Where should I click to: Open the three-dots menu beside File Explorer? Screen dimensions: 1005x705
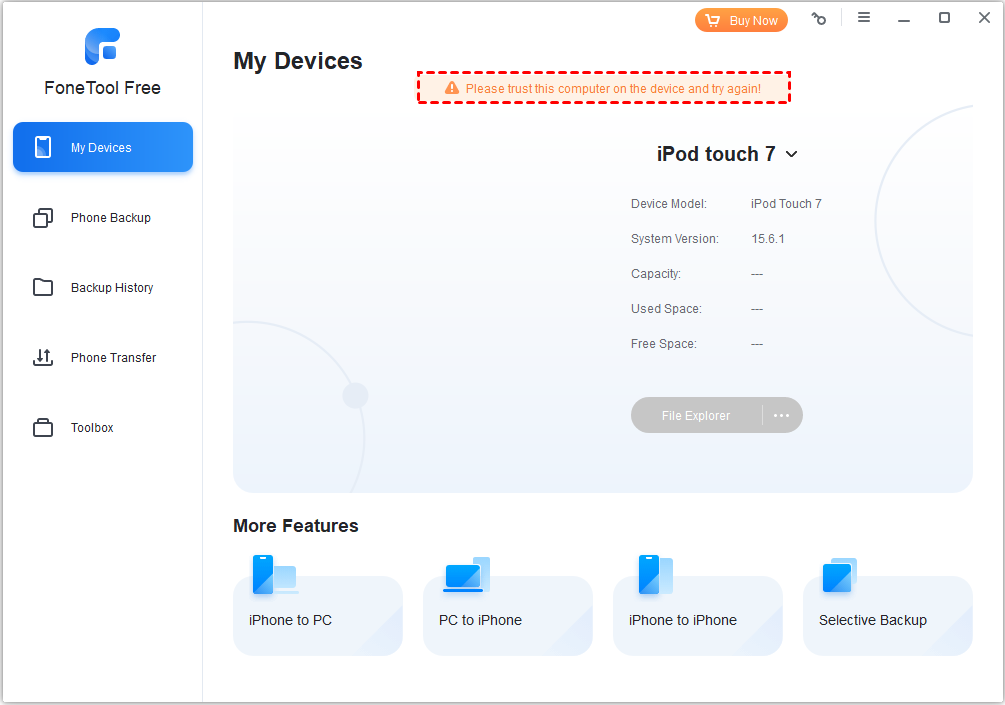click(x=782, y=416)
